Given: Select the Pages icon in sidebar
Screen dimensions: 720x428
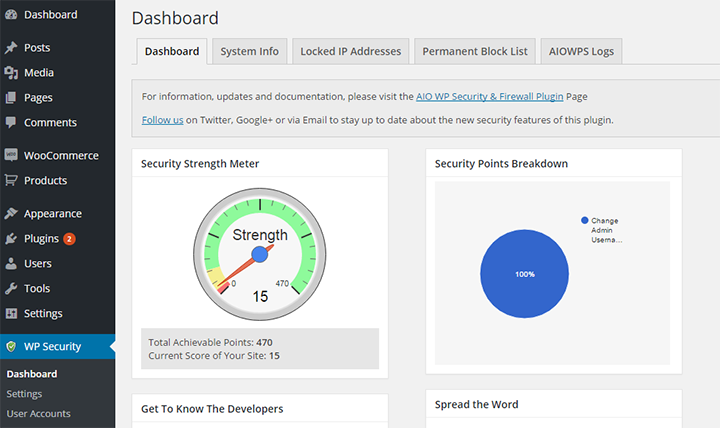Looking at the screenshot, I should coord(11,97).
